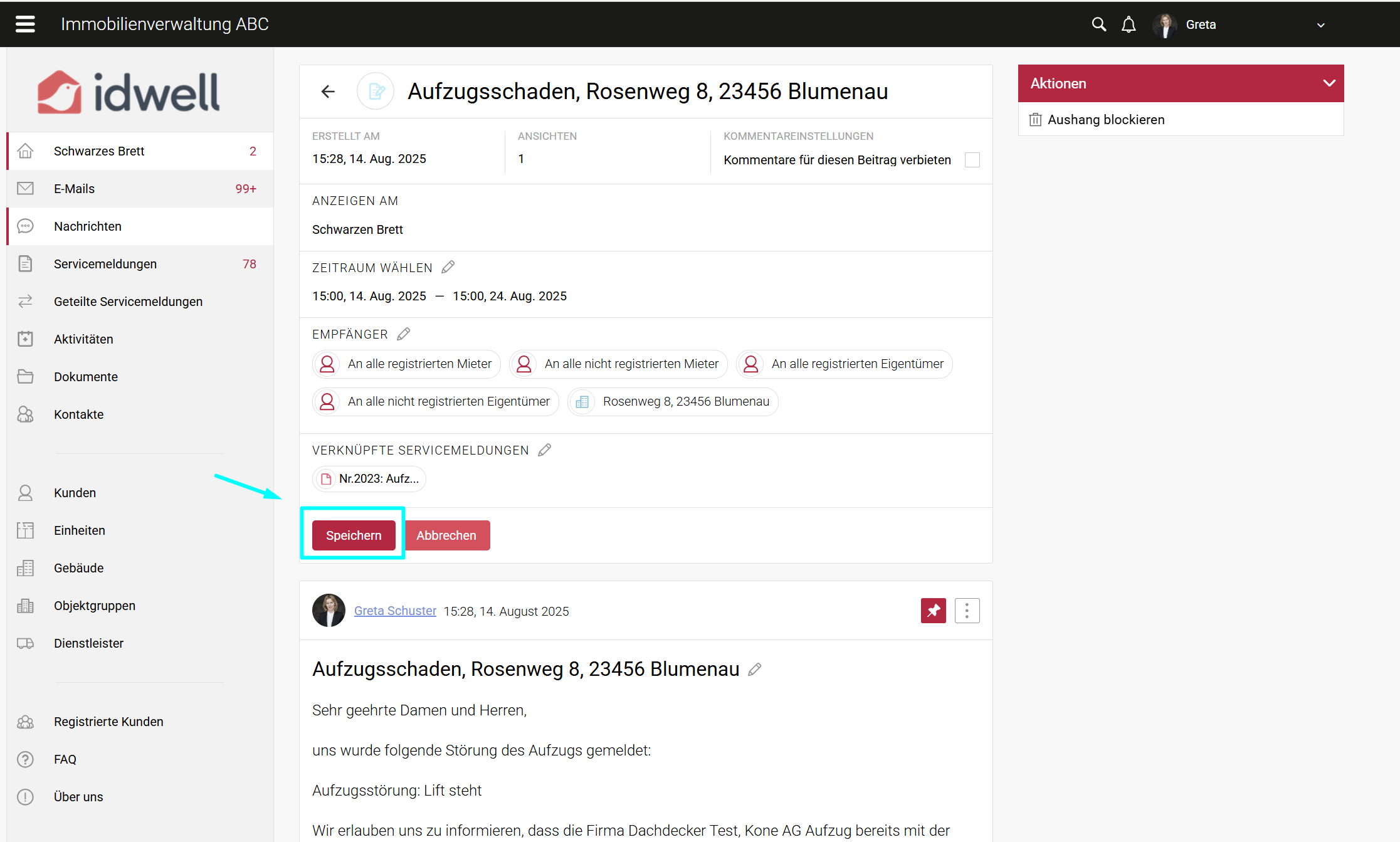Image resolution: width=1400 pixels, height=842 pixels.
Task: Click the house icon of Schwarzes Brett
Action: pyautogui.click(x=25, y=151)
